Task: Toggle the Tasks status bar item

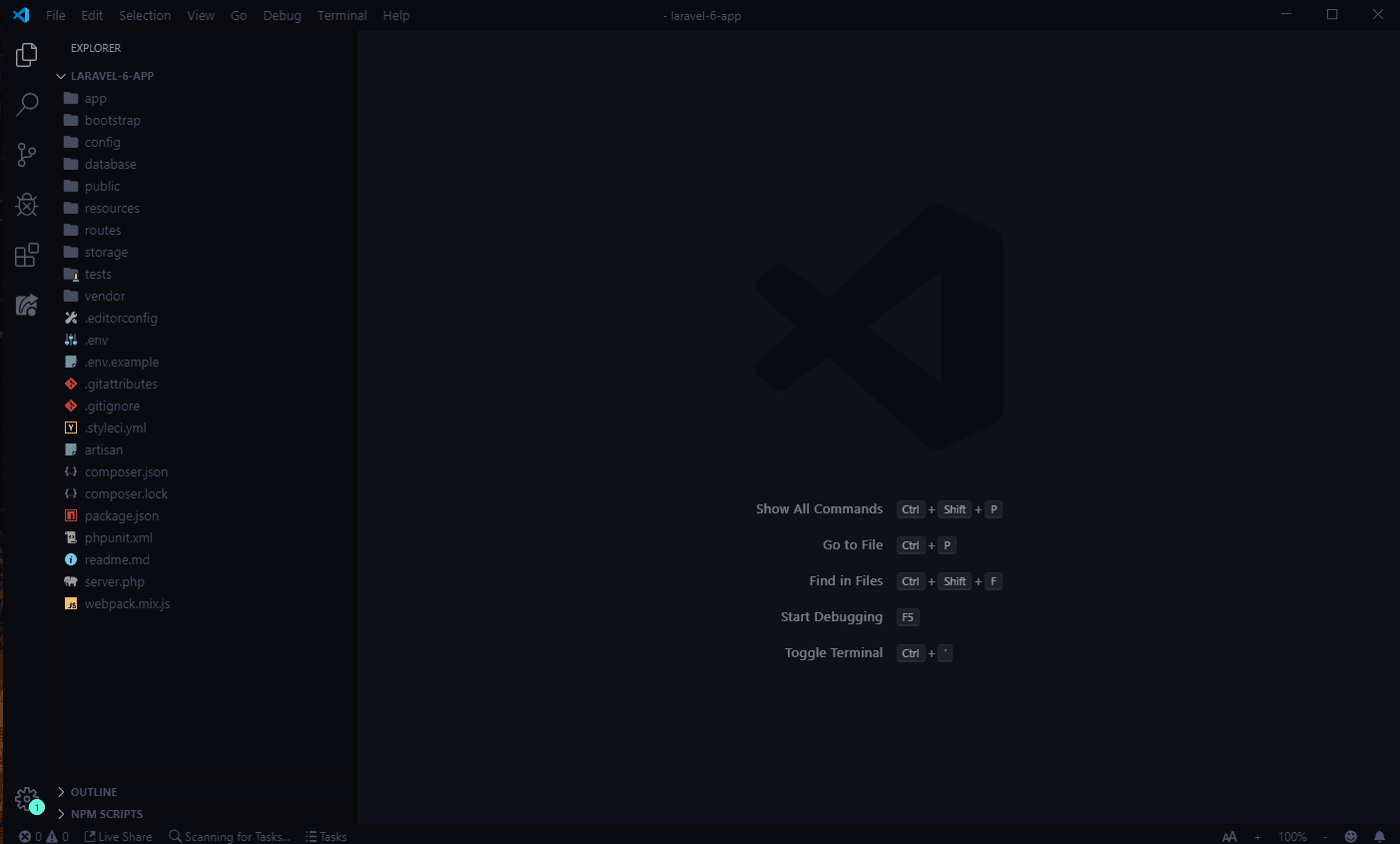Action: point(326,836)
